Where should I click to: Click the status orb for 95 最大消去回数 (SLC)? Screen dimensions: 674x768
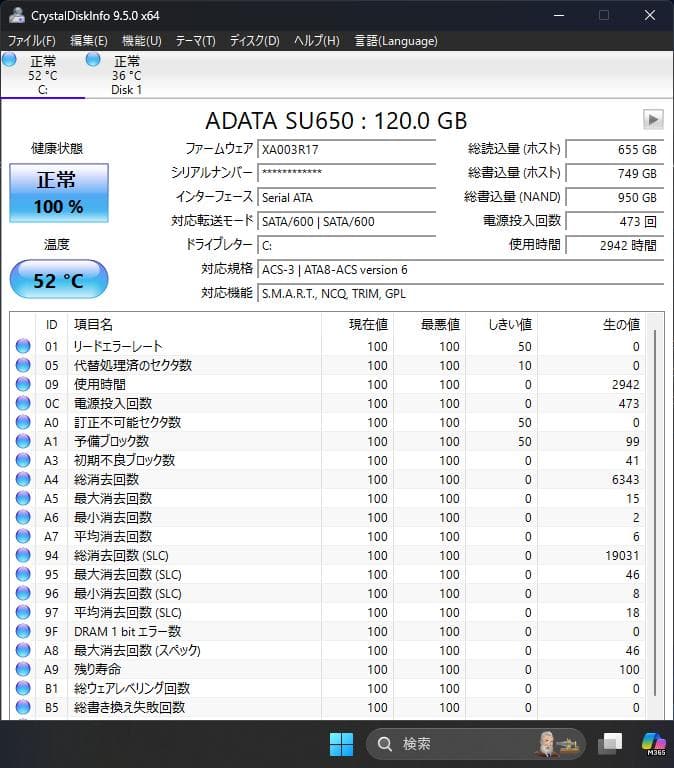[x=23, y=574]
